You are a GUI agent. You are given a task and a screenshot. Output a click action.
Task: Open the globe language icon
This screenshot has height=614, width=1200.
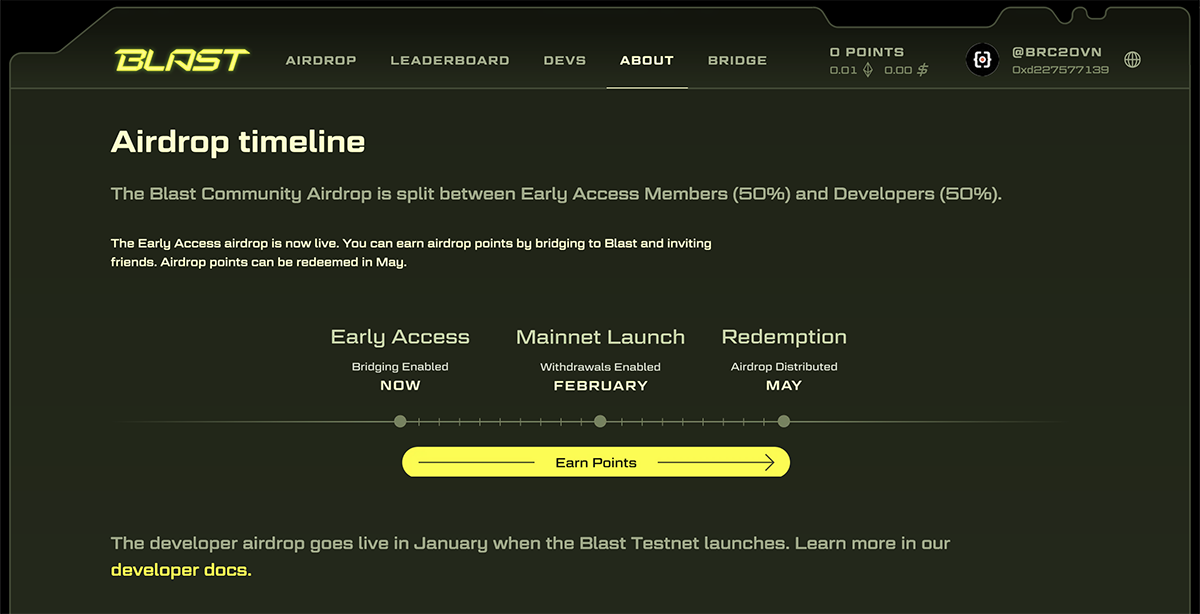coord(1133,60)
